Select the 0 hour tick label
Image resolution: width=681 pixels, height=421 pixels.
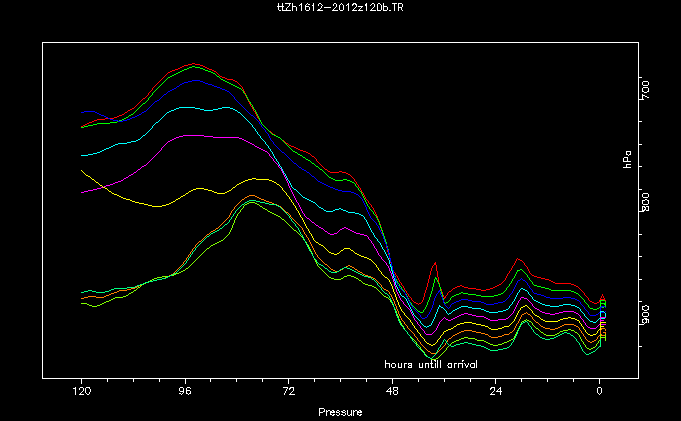(599, 391)
